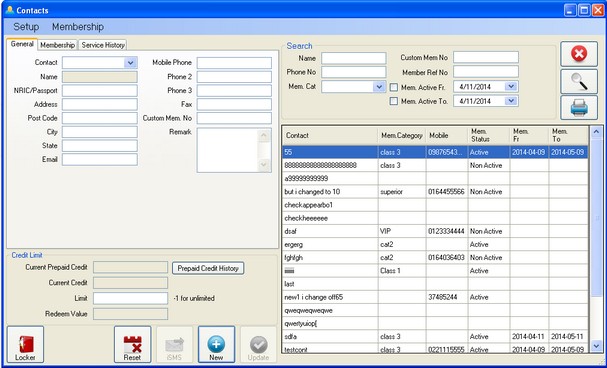Viewport: 607px width, 368px height.
Task: Open Mem. Active Fr. date picker
Action: (511, 87)
